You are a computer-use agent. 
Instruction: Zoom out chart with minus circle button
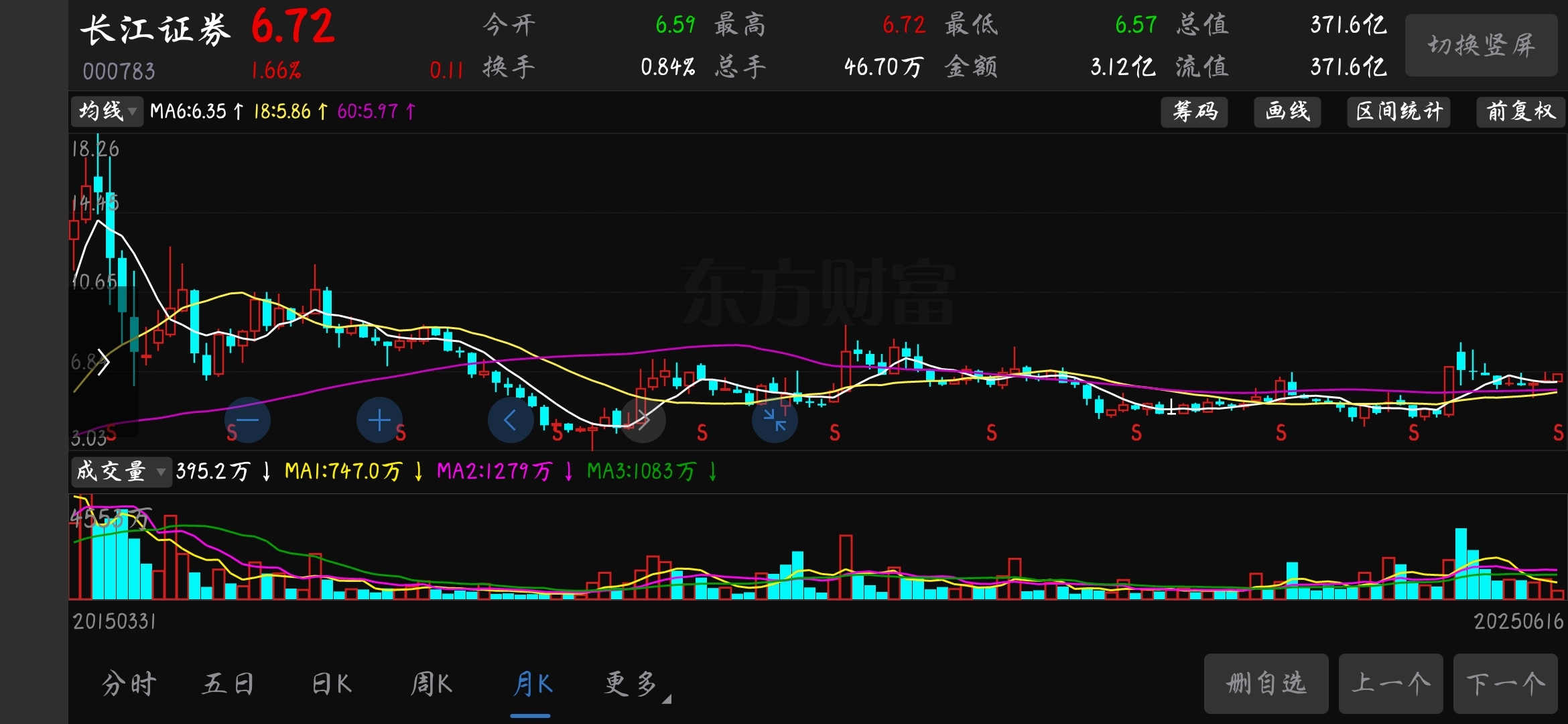[x=247, y=420]
